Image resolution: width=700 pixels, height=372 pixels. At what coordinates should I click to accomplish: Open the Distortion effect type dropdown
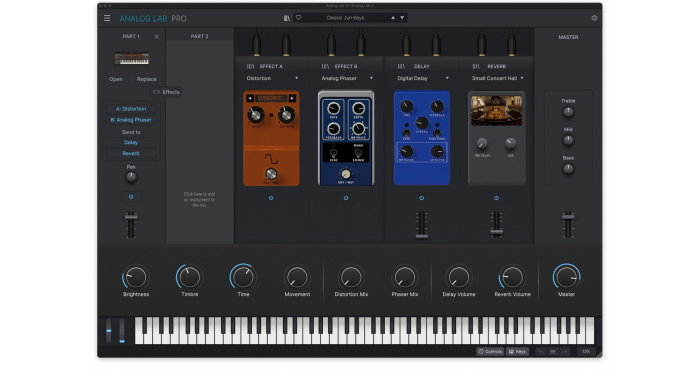click(x=272, y=78)
